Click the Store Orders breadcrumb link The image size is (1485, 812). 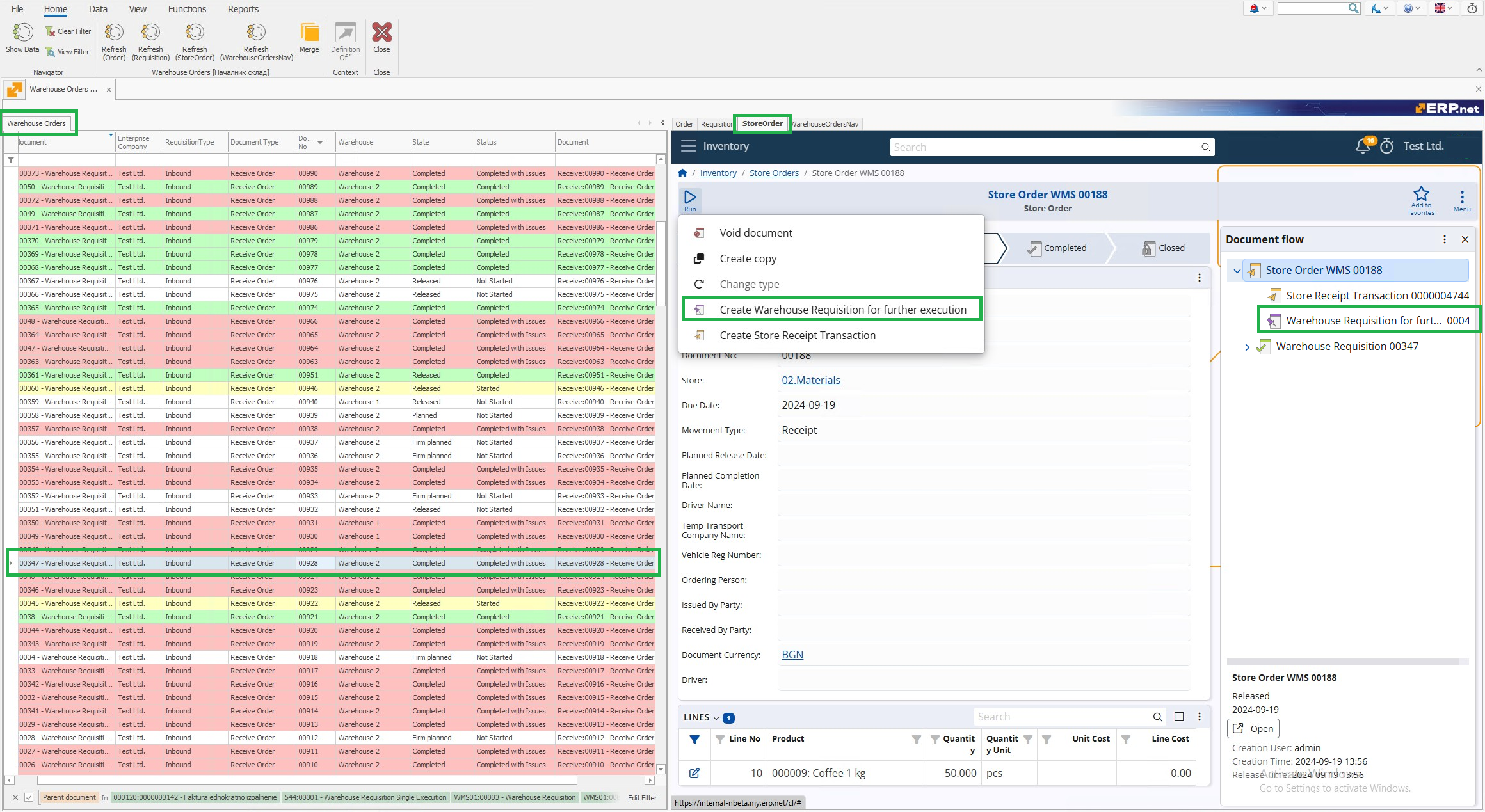point(774,173)
